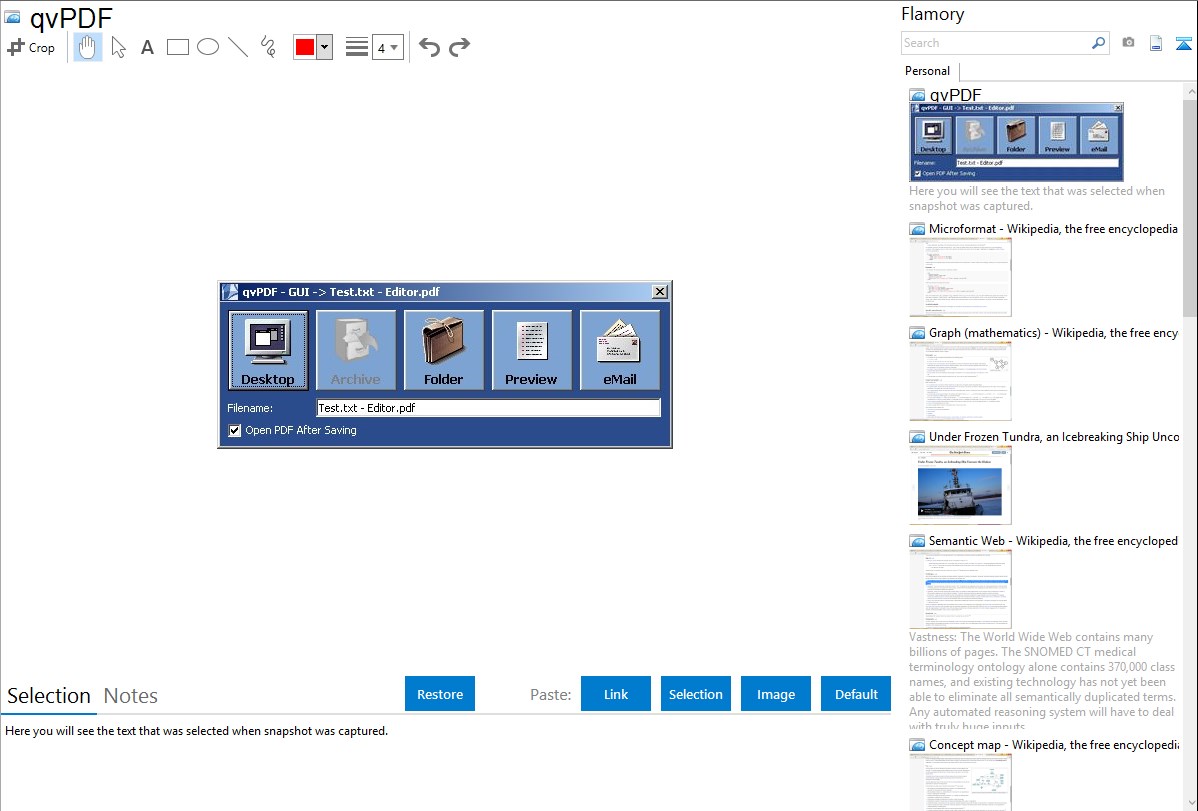Select the straight line tool
The width and height of the screenshot is (1198, 811).
coord(238,47)
